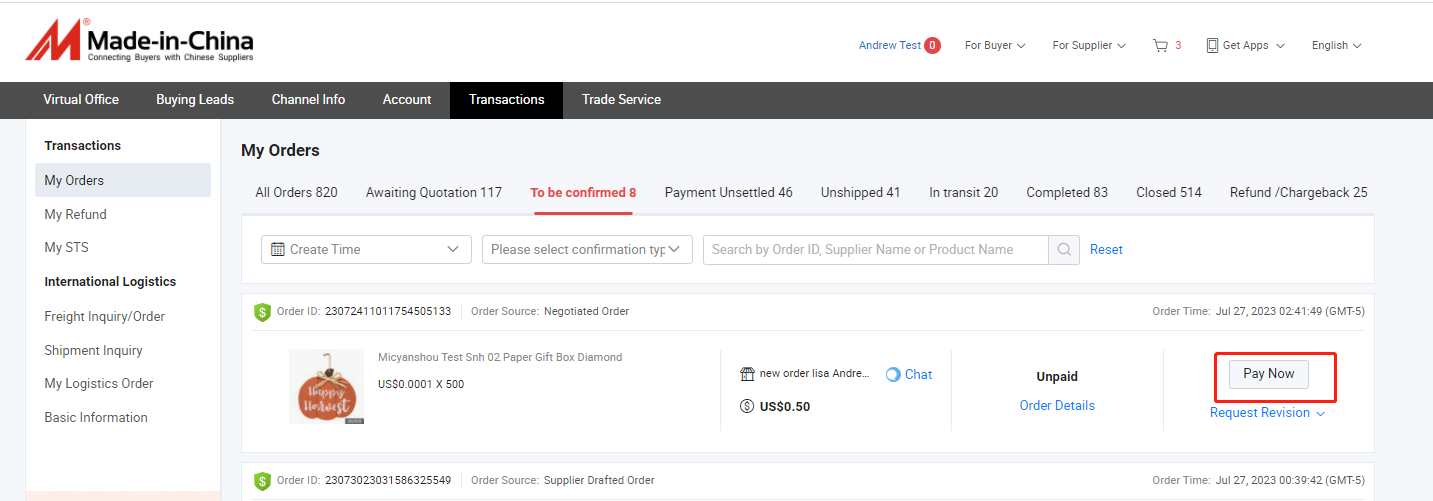Open the Trade Service menu
The image size is (1433, 501).
click(x=621, y=99)
